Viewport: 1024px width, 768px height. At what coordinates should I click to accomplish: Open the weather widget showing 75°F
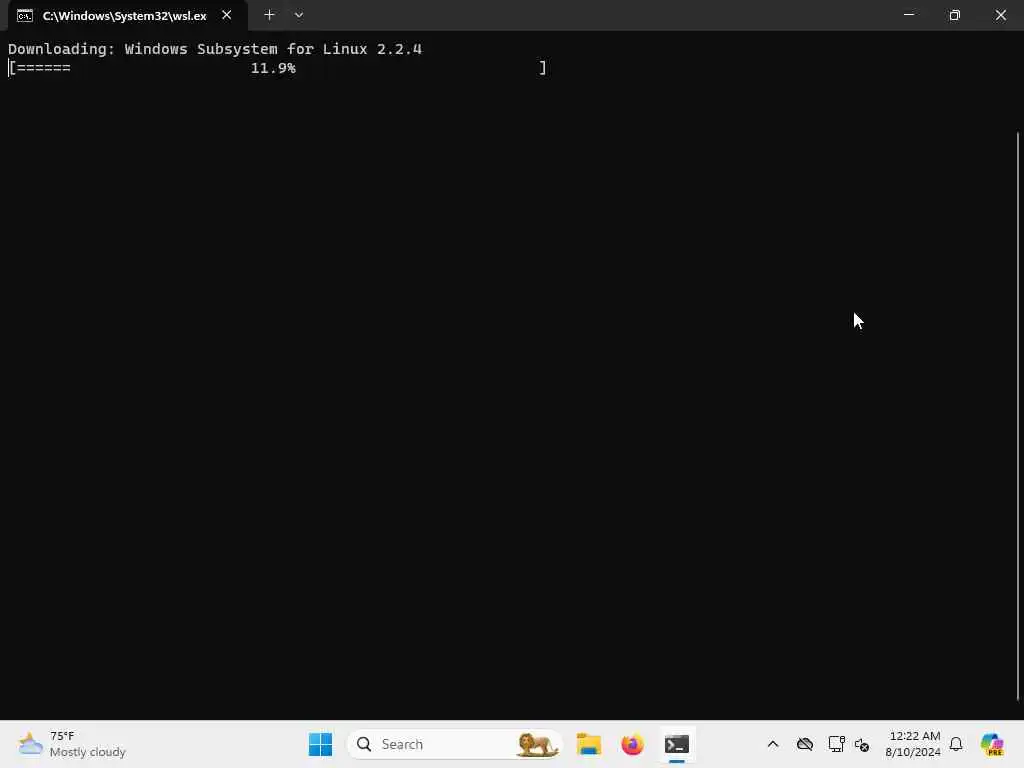click(72, 744)
